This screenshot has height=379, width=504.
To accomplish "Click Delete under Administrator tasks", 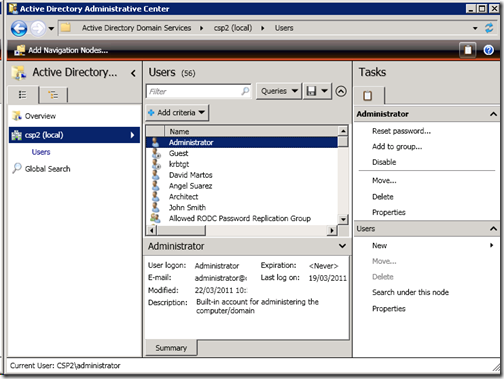I will click(x=383, y=197).
